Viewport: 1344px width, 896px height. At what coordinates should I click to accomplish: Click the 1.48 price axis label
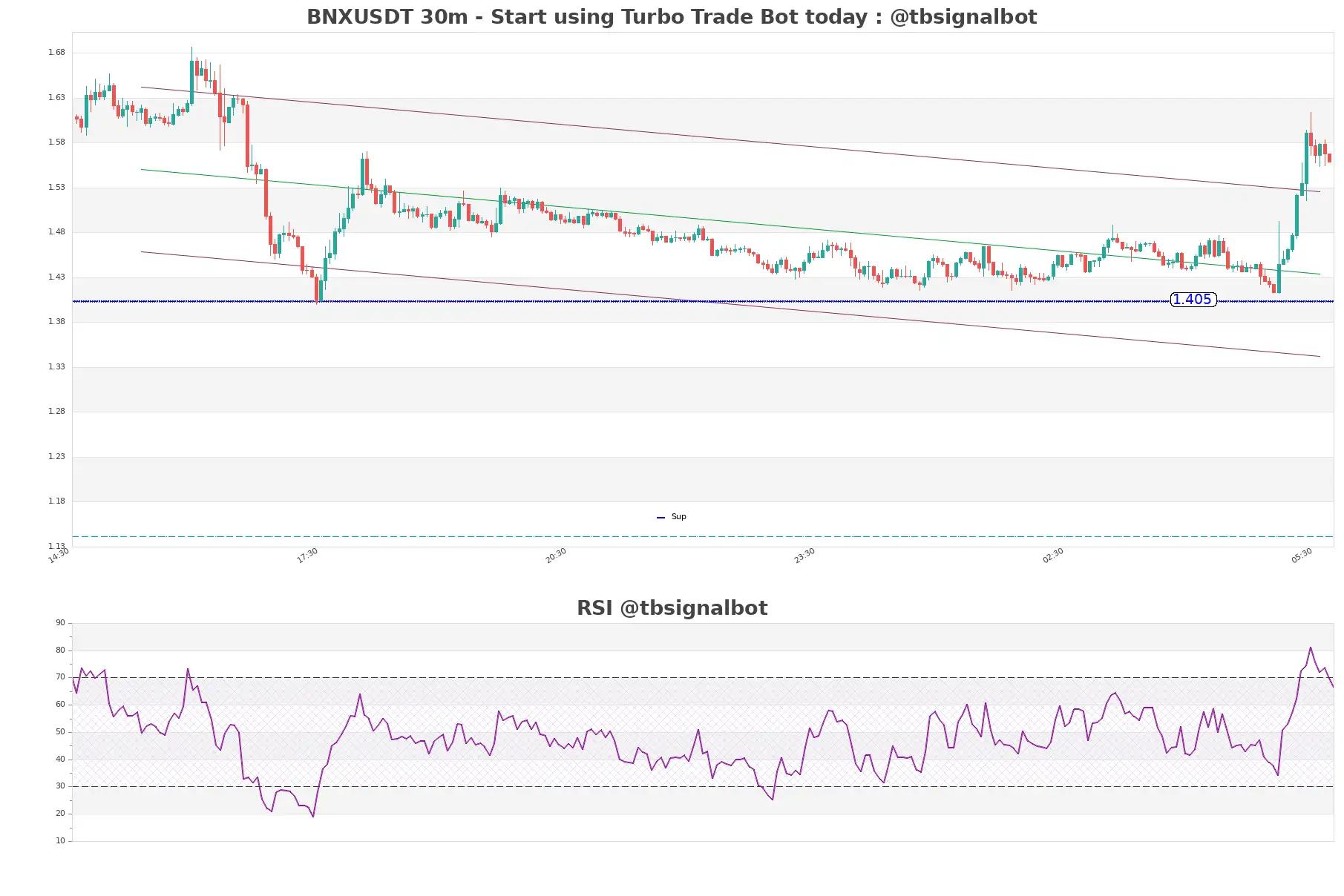[56, 231]
